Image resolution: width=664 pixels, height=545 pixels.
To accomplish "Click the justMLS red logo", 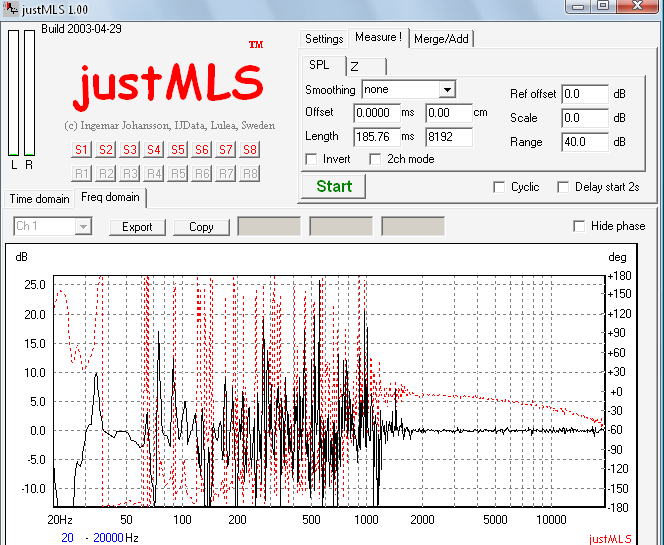I will [x=168, y=86].
